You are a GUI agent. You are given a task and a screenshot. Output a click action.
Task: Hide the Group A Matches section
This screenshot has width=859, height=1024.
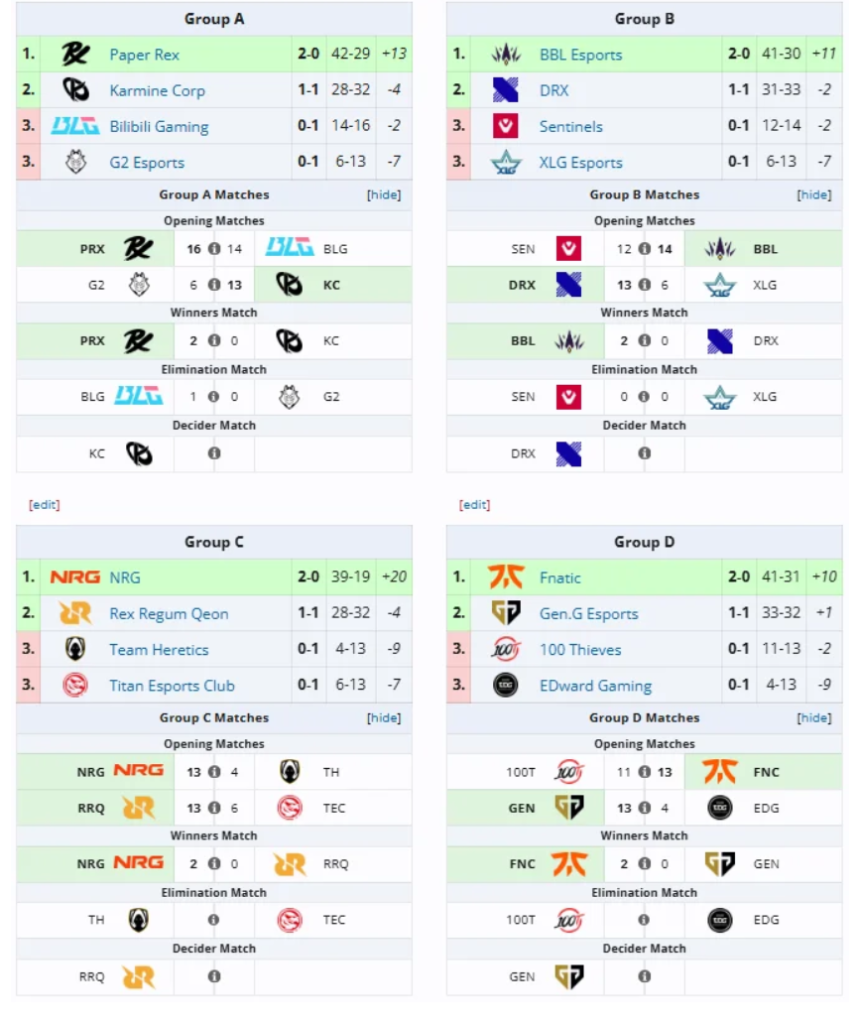coord(384,195)
